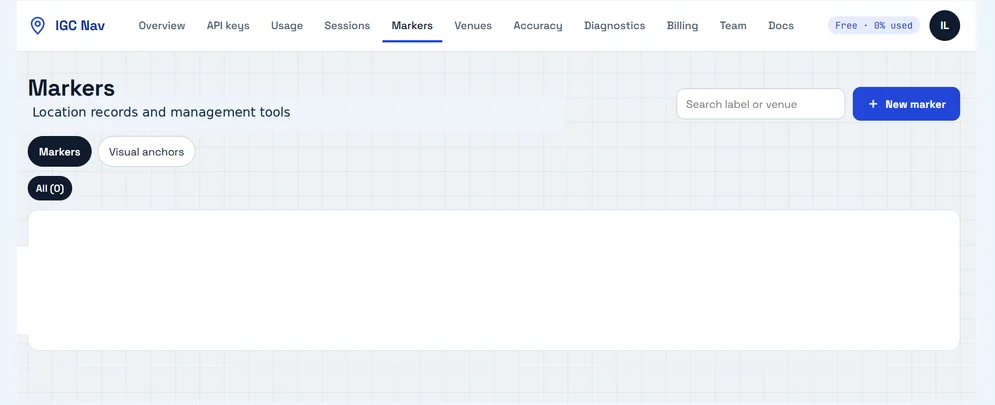995x405 pixels.
Task: Open the Venues tab
Action: [x=473, y=25]
